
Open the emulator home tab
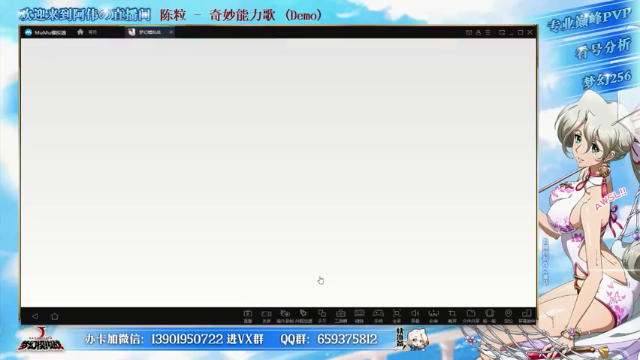(x=87, y=32)
